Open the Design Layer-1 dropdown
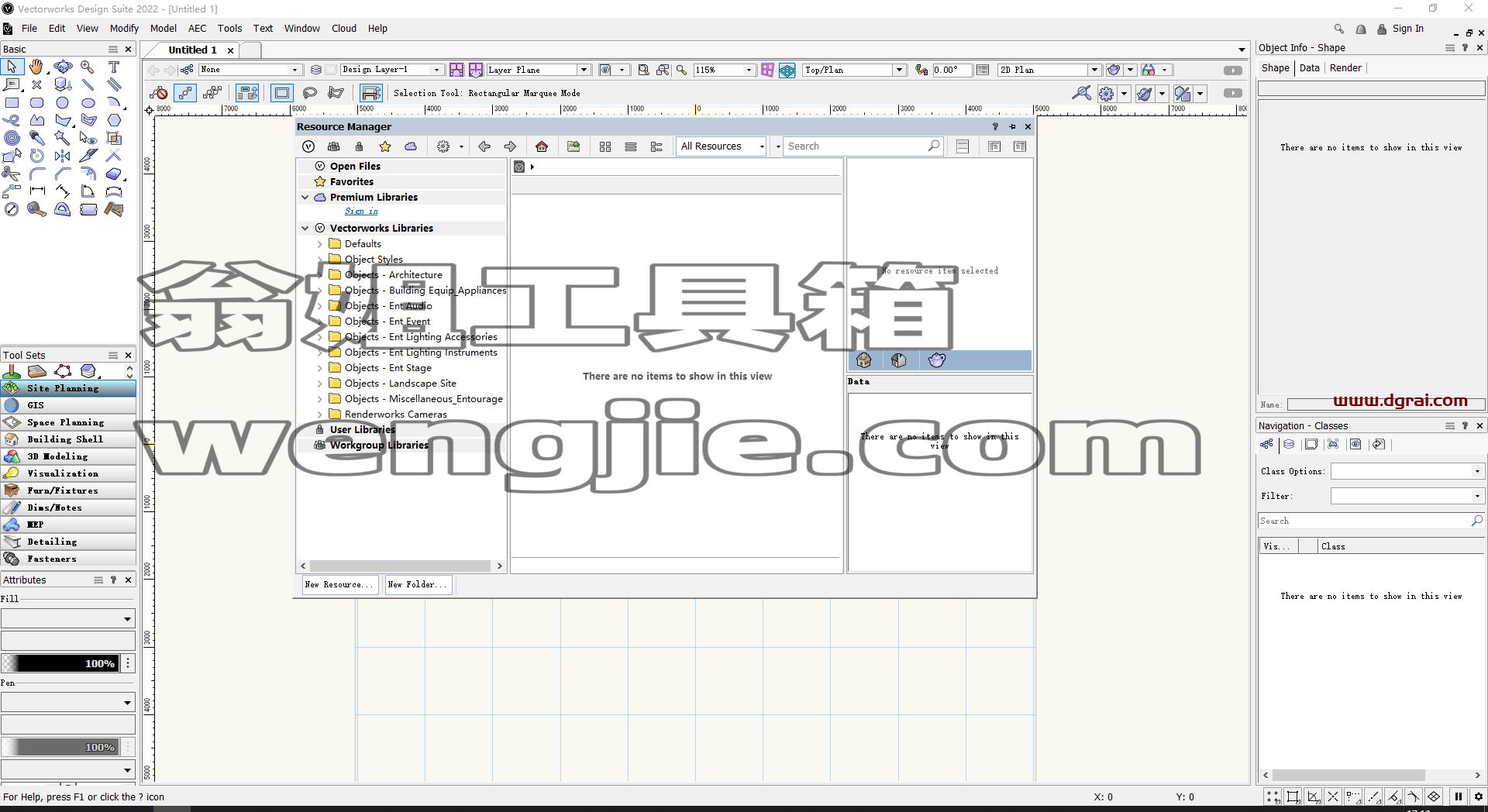Image resolution: width=1488 pixels, height=812 pixels. tap(391, 70)
